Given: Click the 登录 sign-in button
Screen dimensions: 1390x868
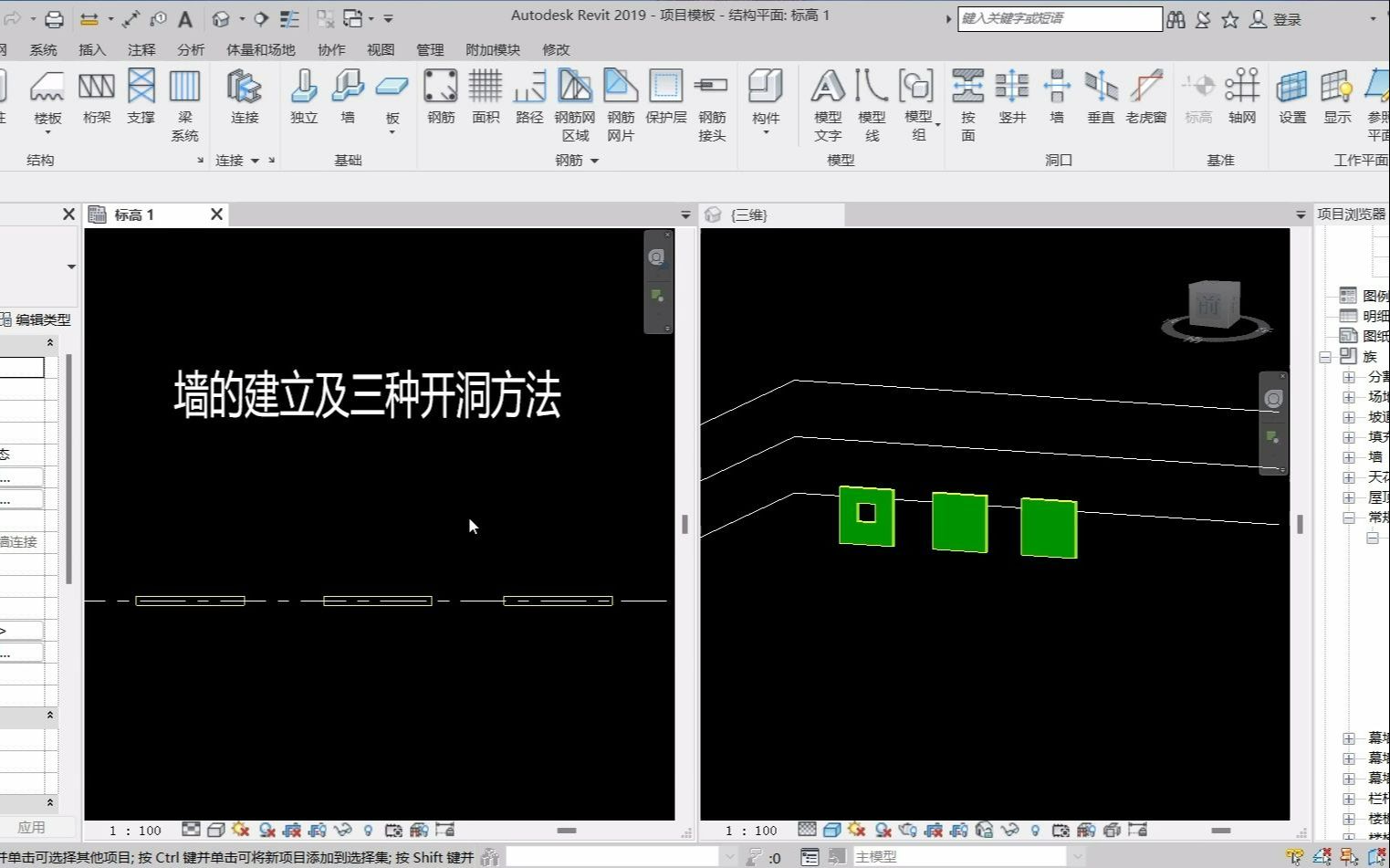Looking at the screenshot, I should (1287, 18).
